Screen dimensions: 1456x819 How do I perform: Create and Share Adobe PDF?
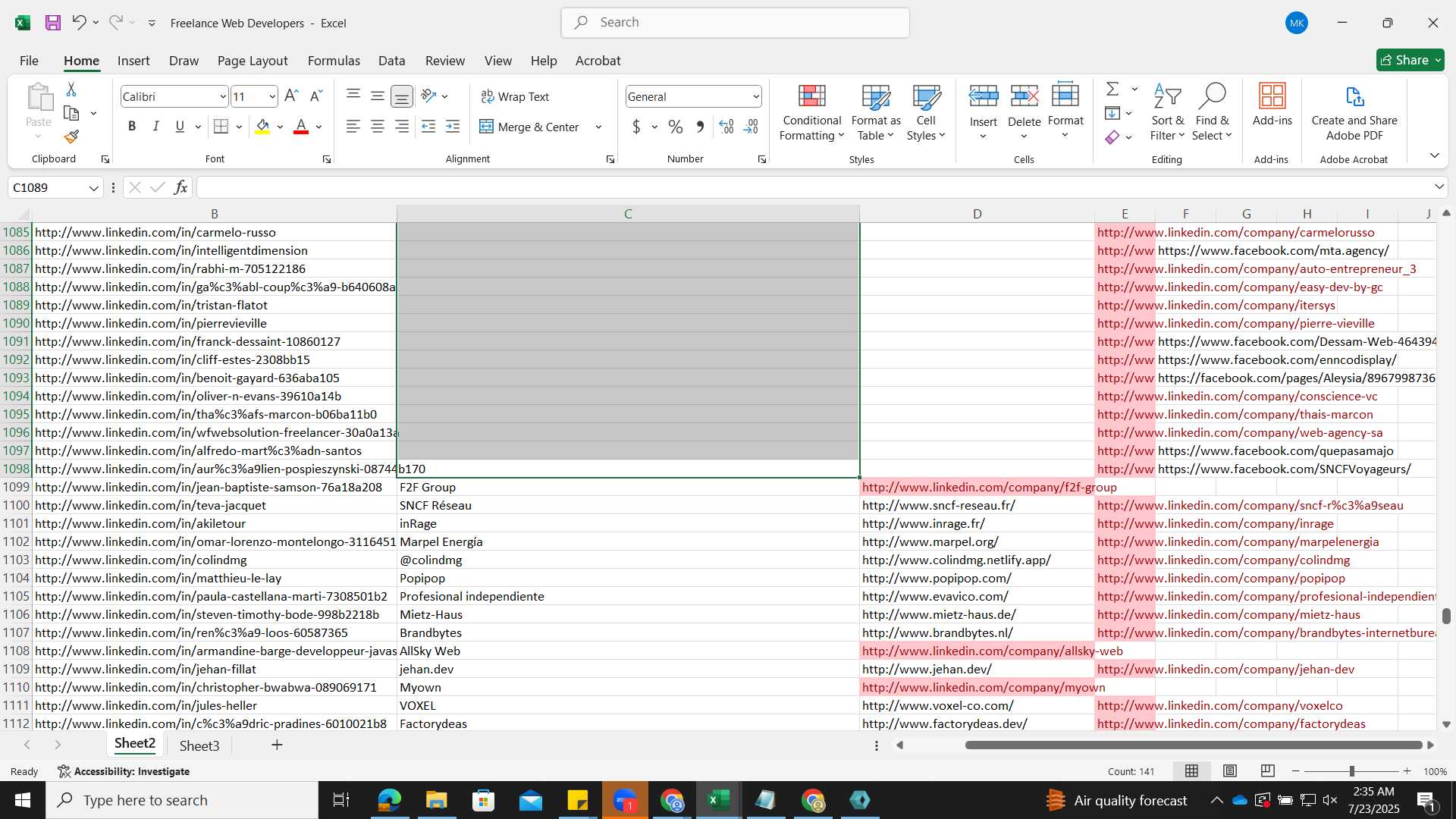(x=1354, y=112)
